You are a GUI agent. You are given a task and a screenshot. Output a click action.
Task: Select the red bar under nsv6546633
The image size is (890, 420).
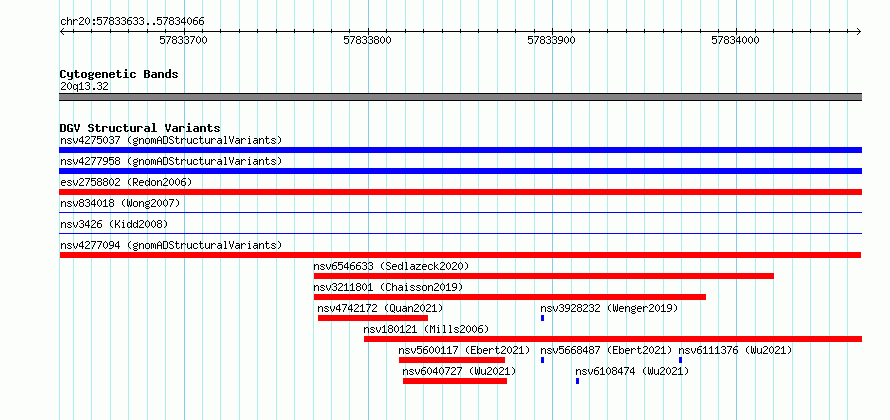tap(544, 276)
